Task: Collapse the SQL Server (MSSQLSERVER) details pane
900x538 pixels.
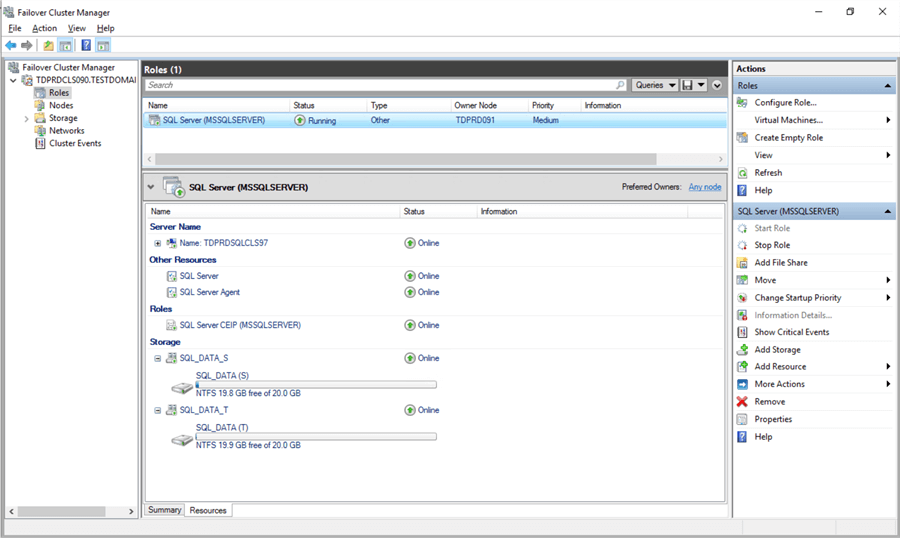Action: (x=151, y=187)
